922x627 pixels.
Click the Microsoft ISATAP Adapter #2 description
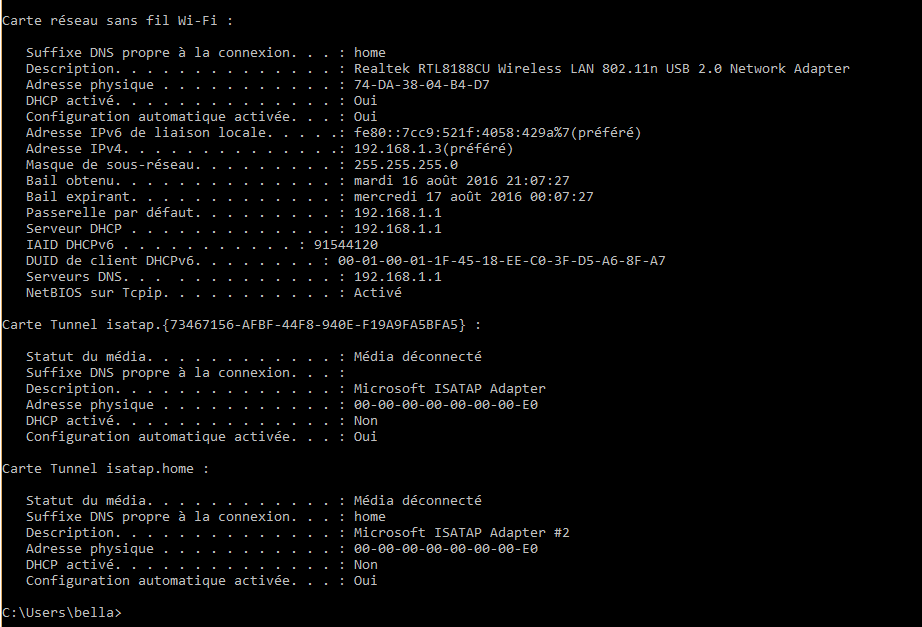[462, 533]
